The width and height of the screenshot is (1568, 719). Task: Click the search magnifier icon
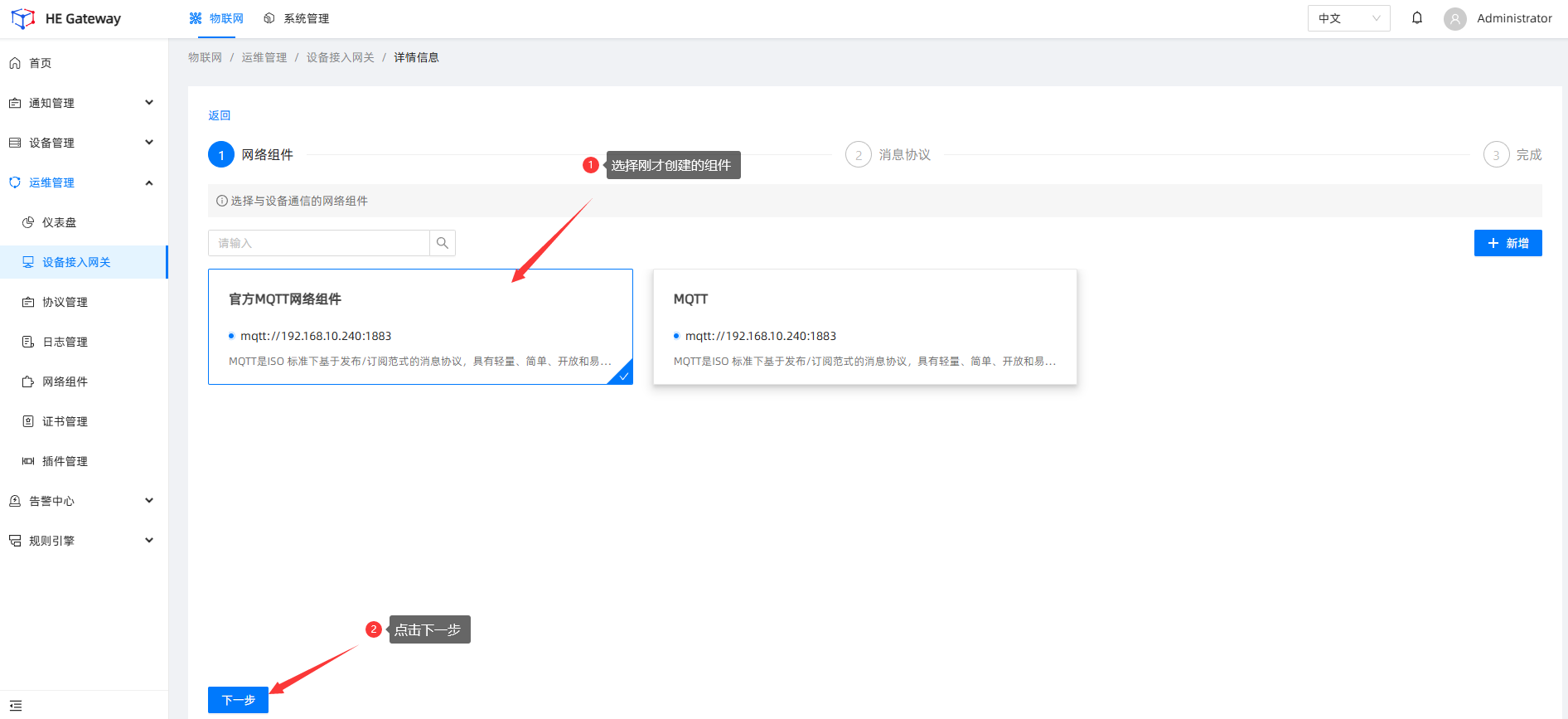click(443, 243)
